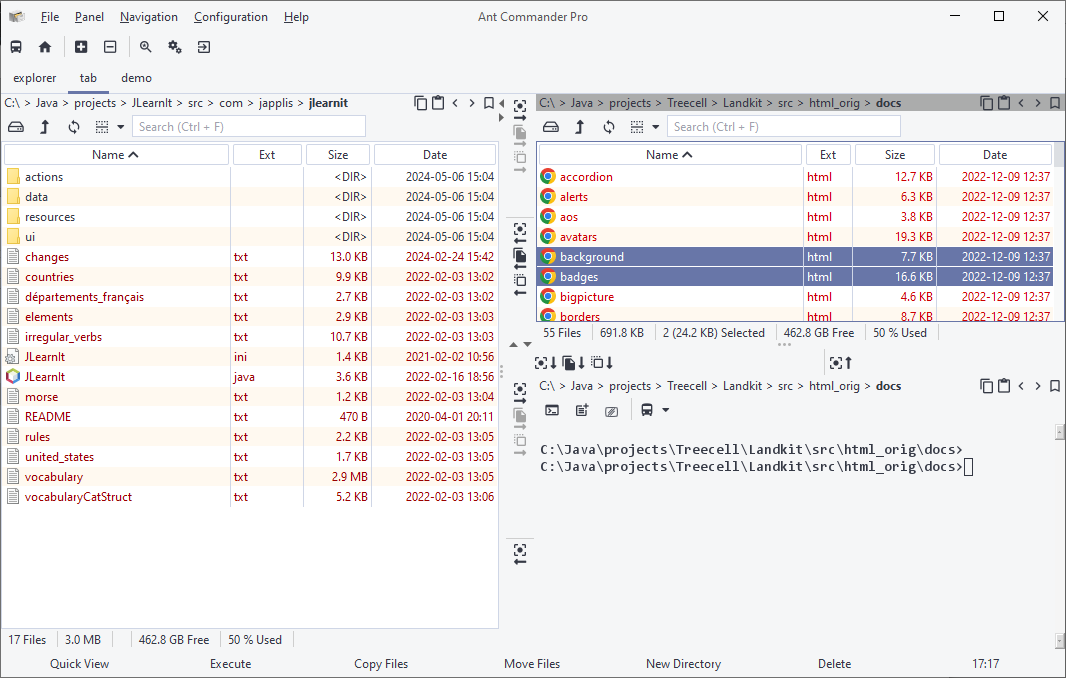Sort left panel by Name column

point(116,154)
